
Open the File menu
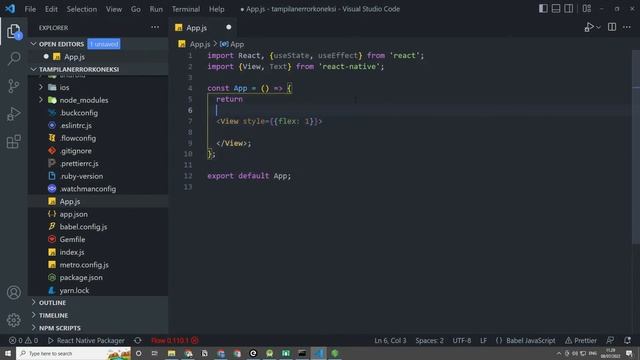pyautogui.click(x=30, y=9)
